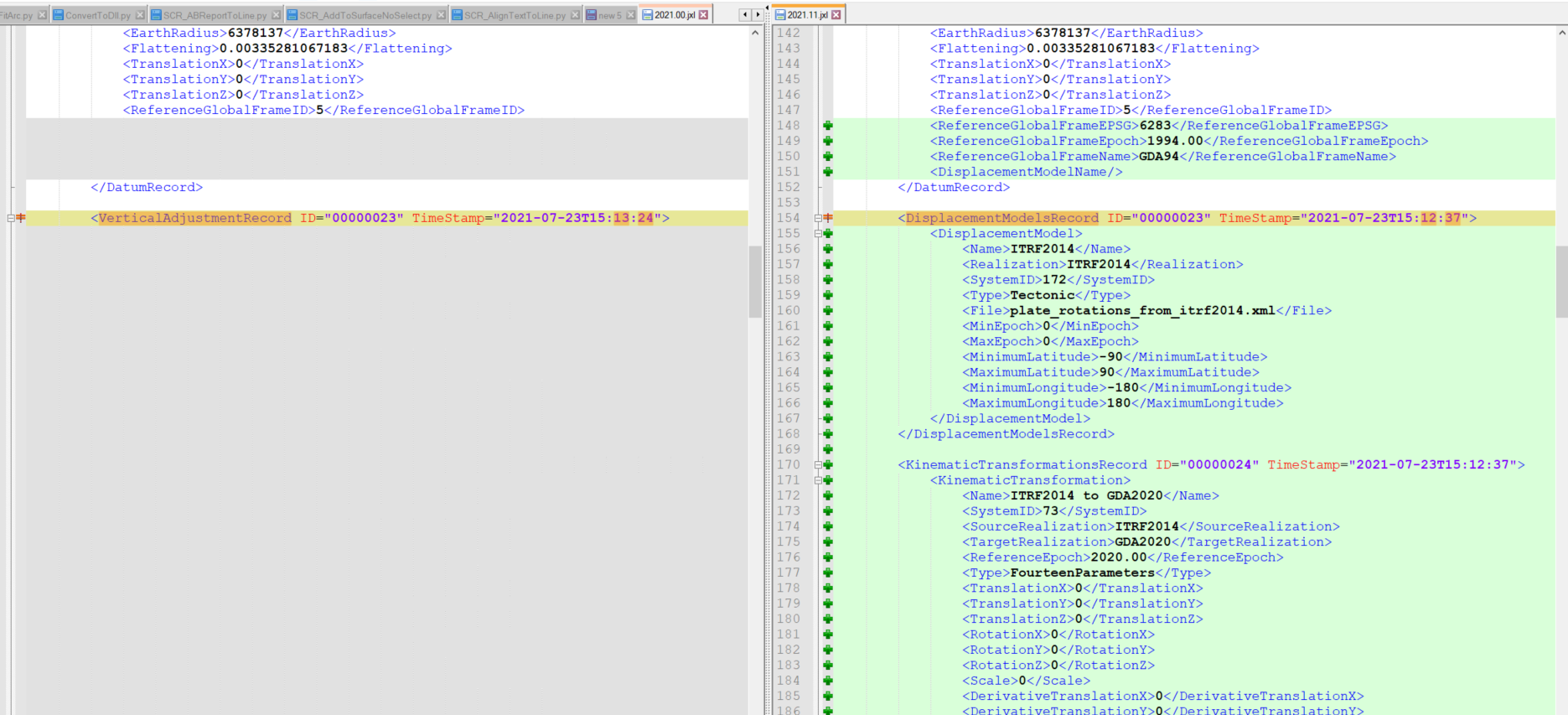The width and height of the screenshot is (1568, 715).
Task: Click the green plus marker on line 160
Action: tap(828, 311)
